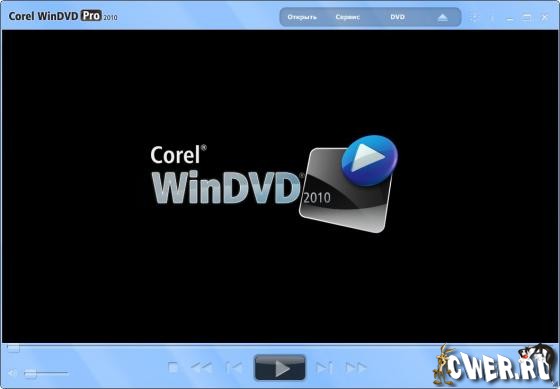Viewport: 560px width, 389px height.
Task: Switch to full-screen mode icon
Action: click(x=474, y=18)
